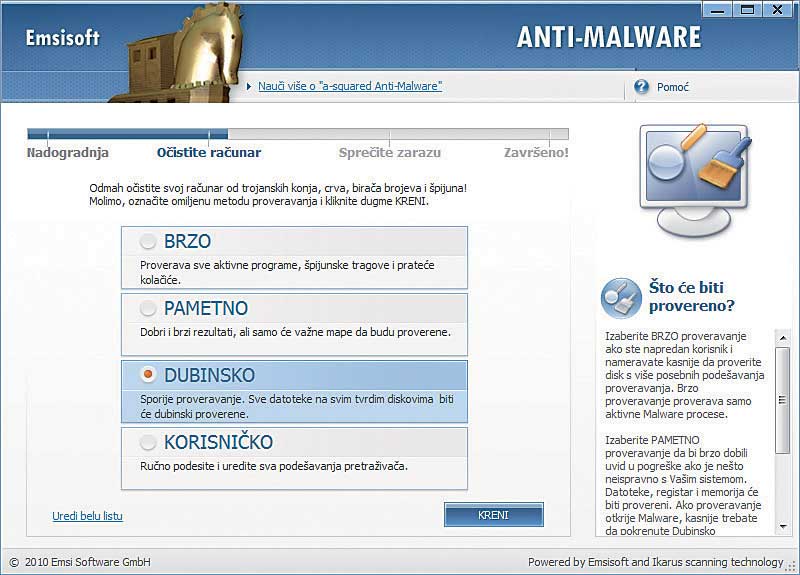Open the Pomoć help text

[x=672, y=87]
